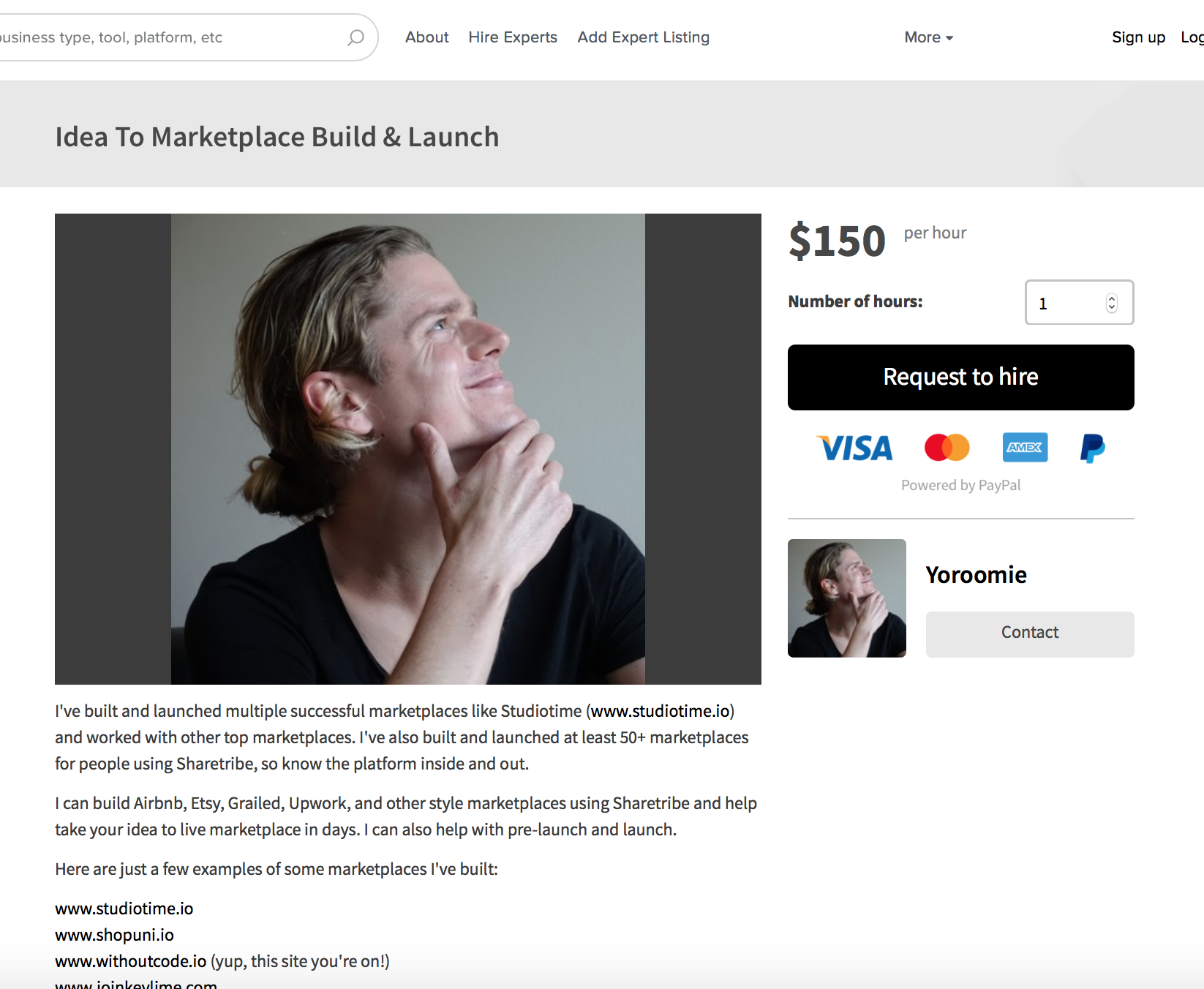Select the PayPal payment icon
This screenshot has width=1204, height=989.
point(1091,448)
